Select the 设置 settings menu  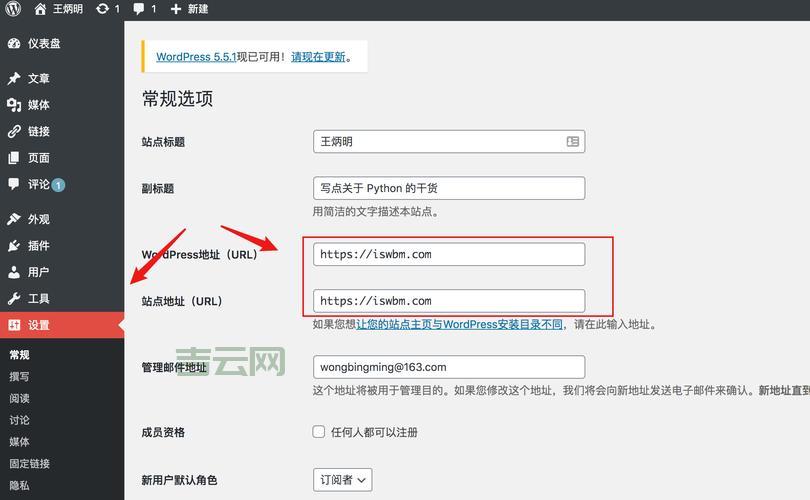tap(62, 325)
